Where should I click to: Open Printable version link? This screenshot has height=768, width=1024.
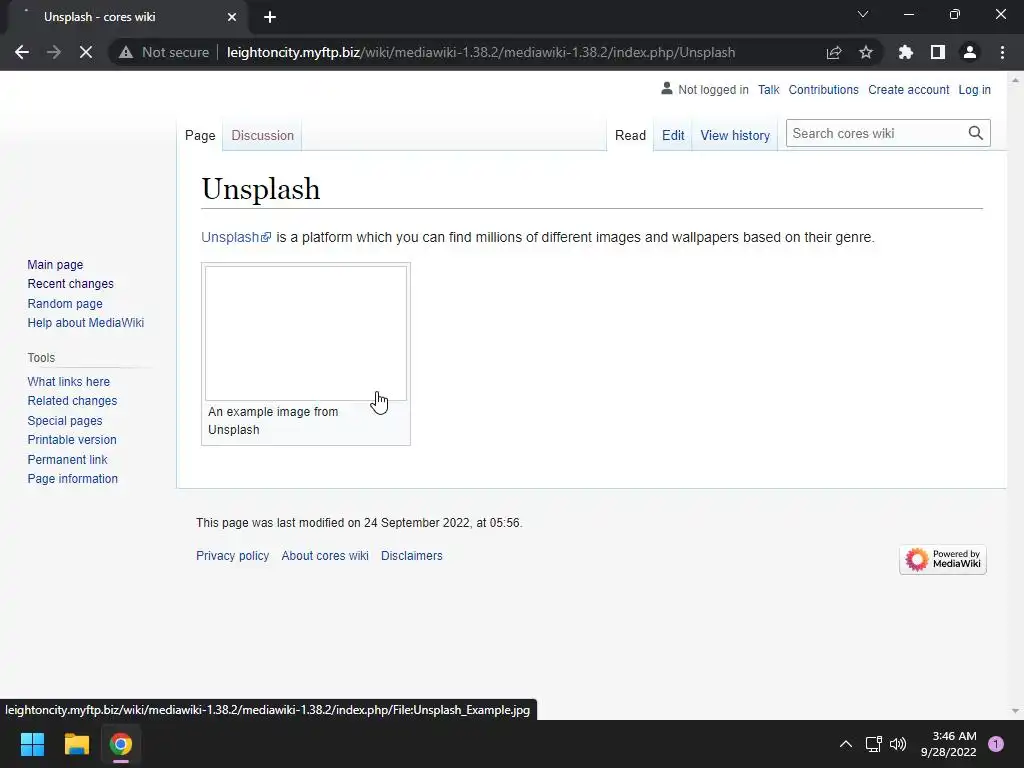pyautogui.click(x=72, y=440)
